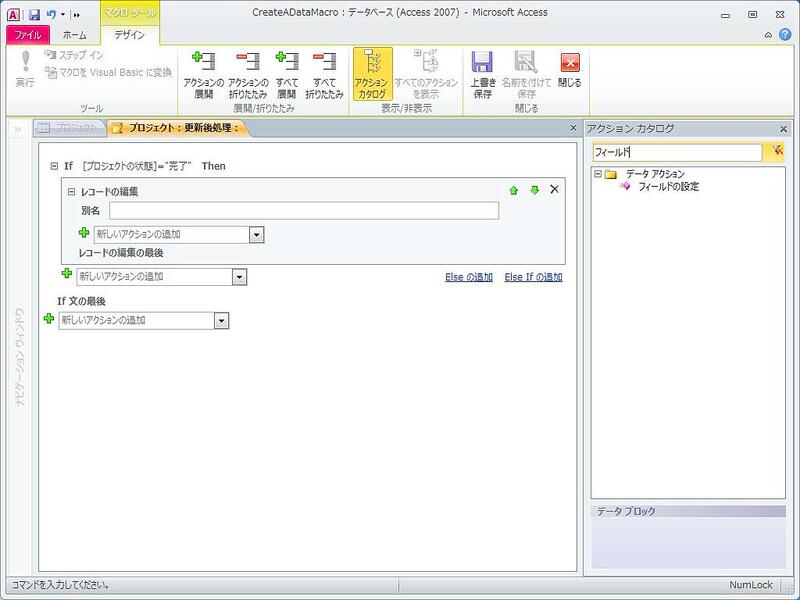
Task: Minimize the ribbon with caret icon
Action: [x=768, y=35]
